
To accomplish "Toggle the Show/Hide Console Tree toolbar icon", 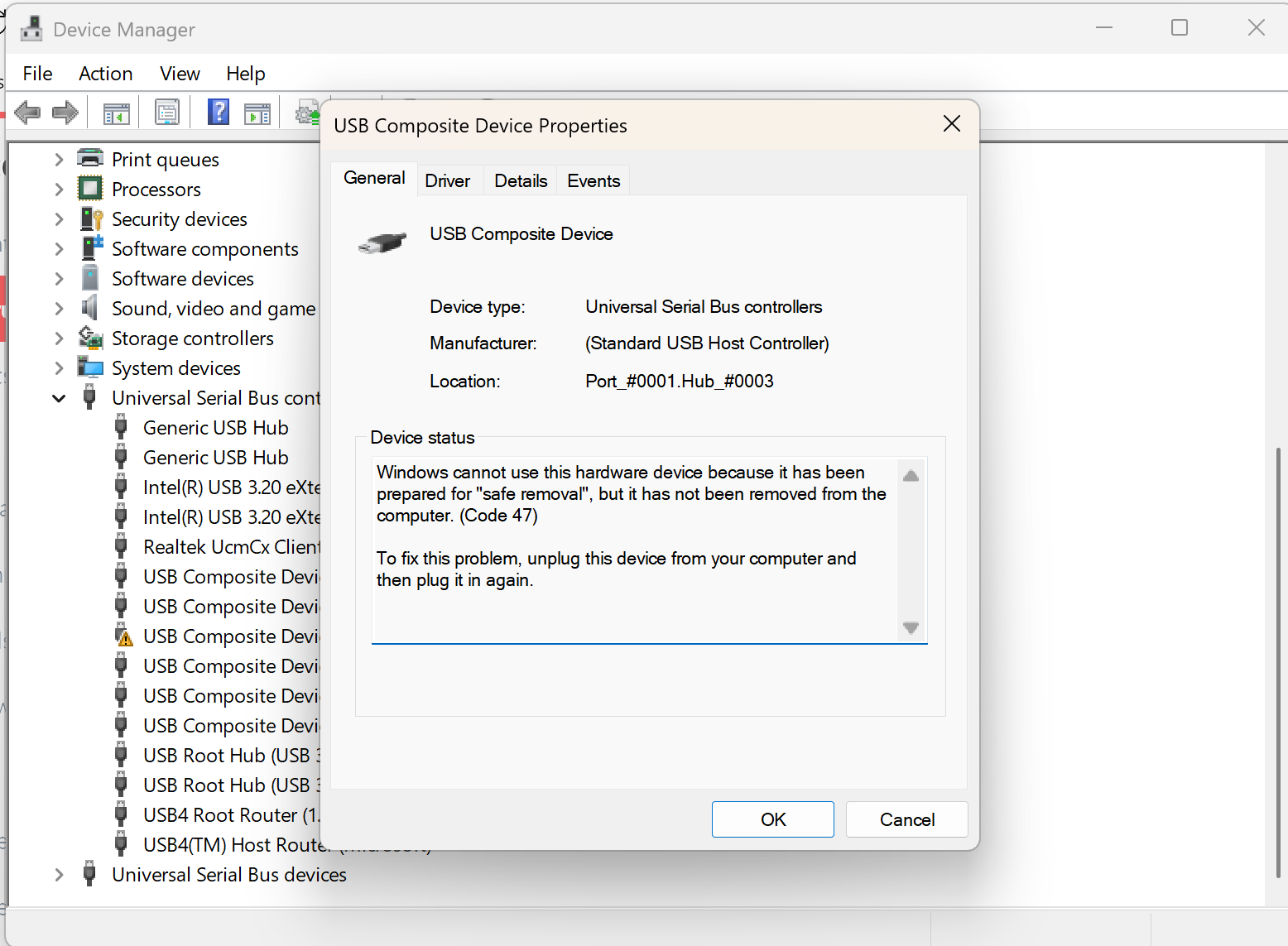I will tap(117, 113).
